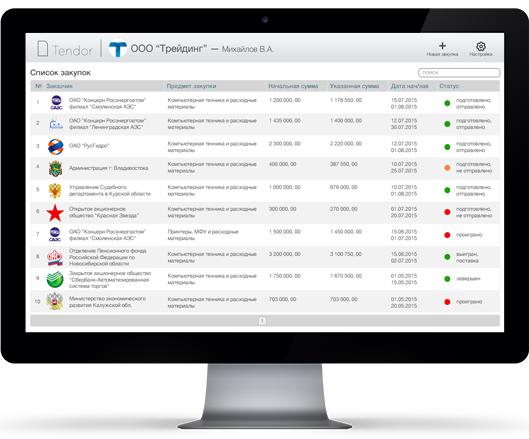The height and width of the screenshot is (439, 529).
Task: Click the red star logo in row 6
Action: pyautogui.click(x=55, y=213)
